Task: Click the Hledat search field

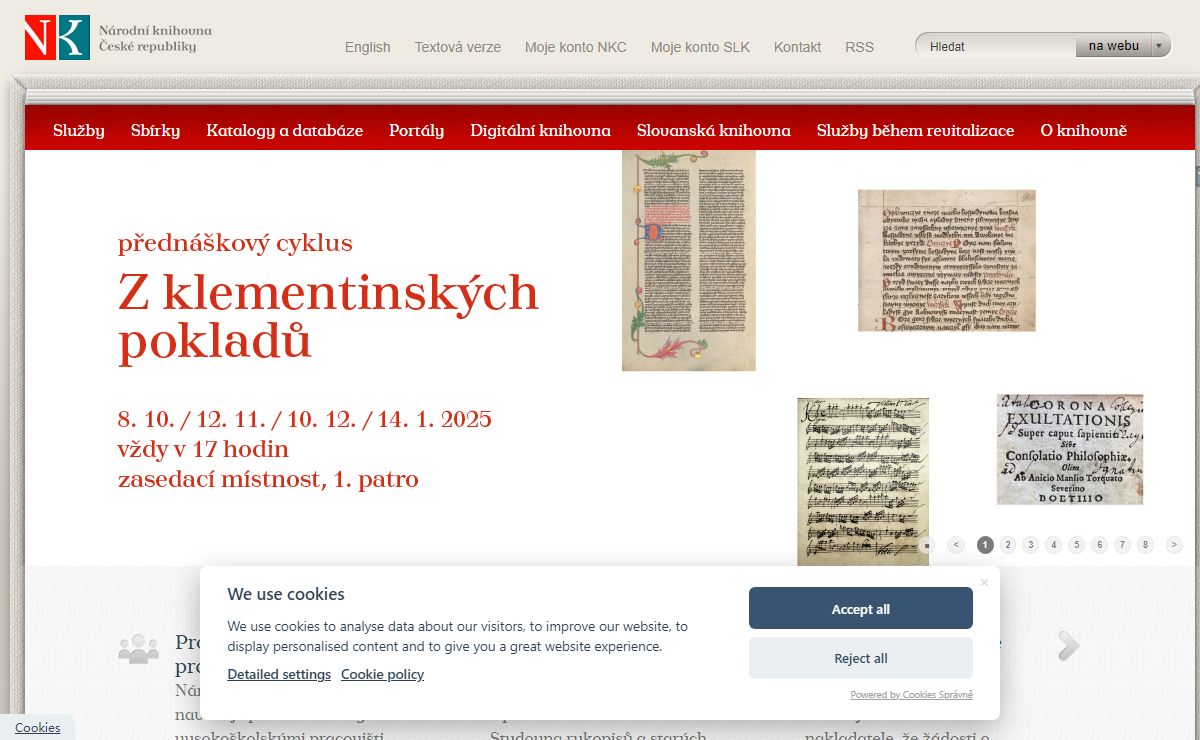Action: point(997,46)
